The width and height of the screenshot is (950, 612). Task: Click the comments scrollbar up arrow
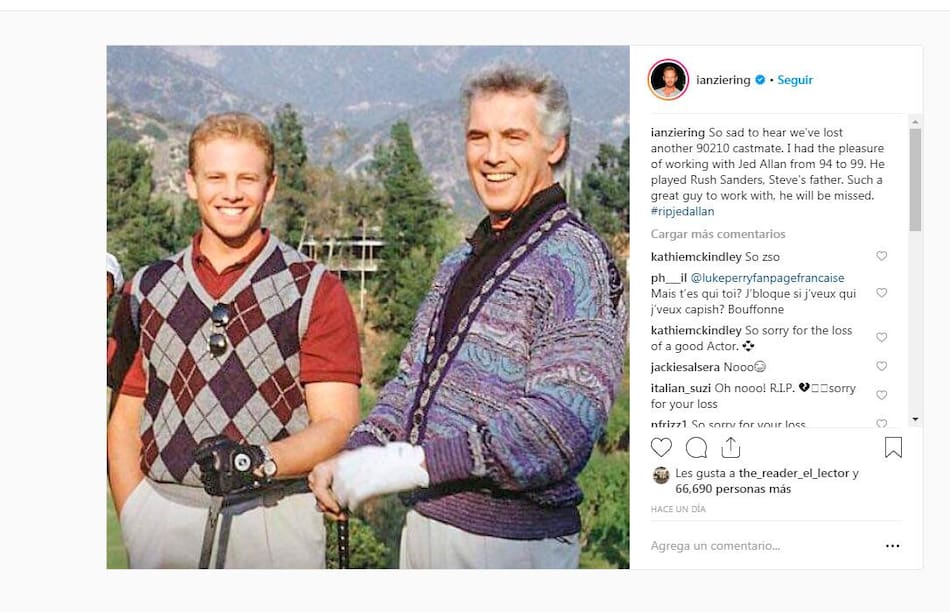(x=915, y=122)
